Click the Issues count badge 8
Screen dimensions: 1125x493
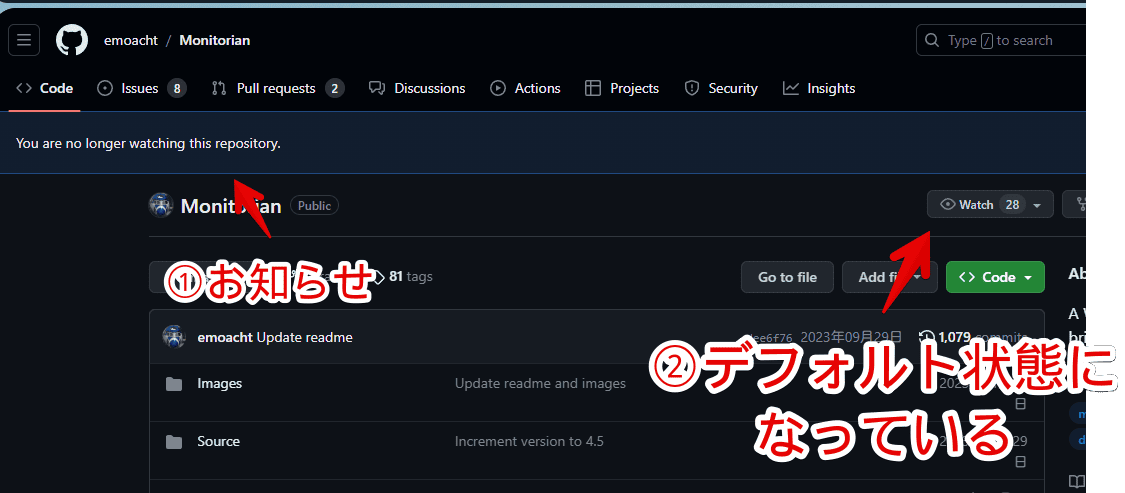pyautogui.click(x=176, y=88)
